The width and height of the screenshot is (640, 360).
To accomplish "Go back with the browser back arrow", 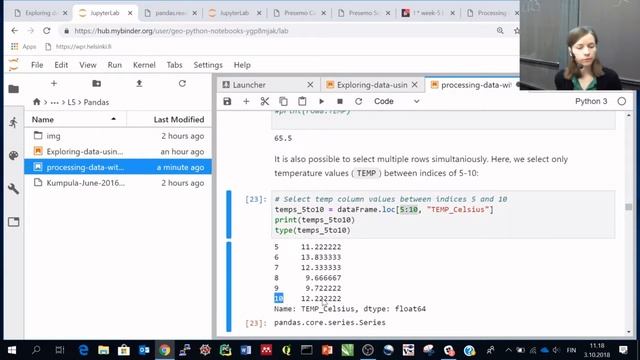I will tap(15, 31).
